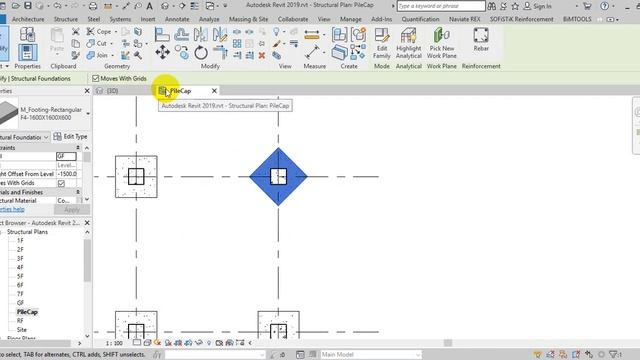Open the Massing & Site ribbon tab
Image resolution: width=640 pixels, height=360 pixels.
click(x=248, y=19)
